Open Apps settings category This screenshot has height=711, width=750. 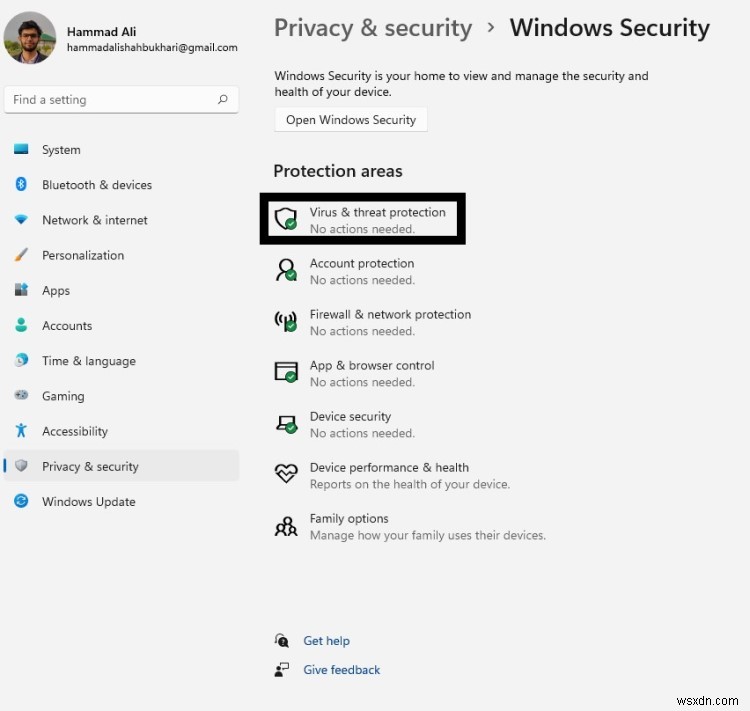tap(121, 290)
